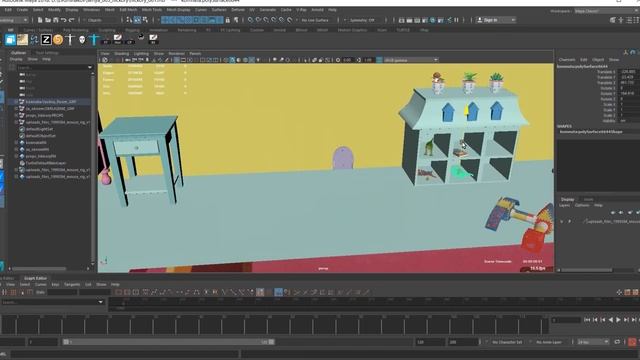Switch to the Rigging shelf tab
Viewport: 640px width, 360px height.
(132, 30)
